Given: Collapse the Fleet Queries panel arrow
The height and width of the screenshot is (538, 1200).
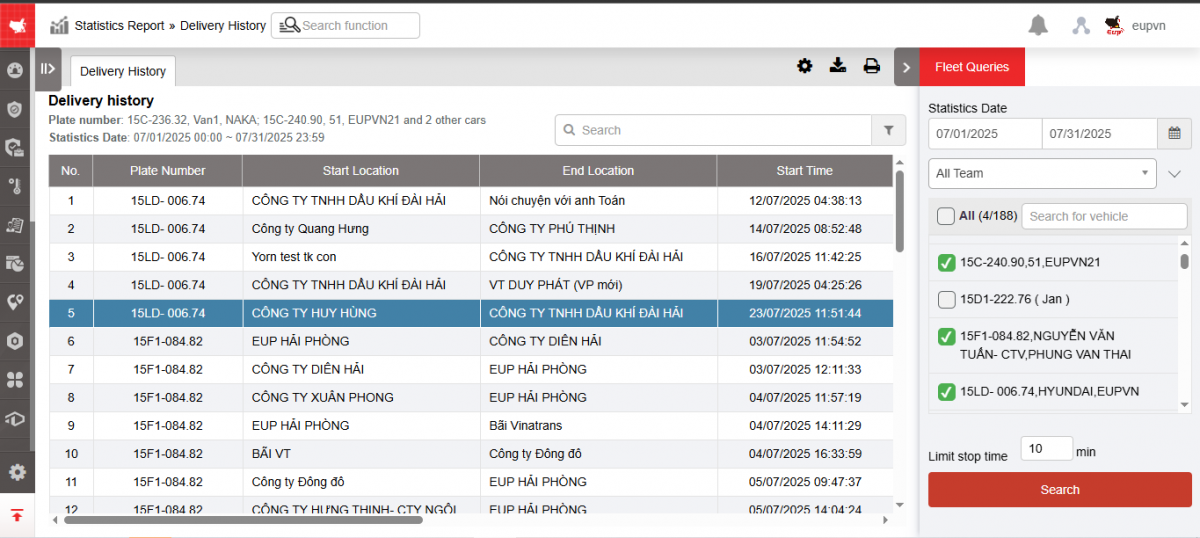Looking at the screenshot, I should (x=906, y=67).
